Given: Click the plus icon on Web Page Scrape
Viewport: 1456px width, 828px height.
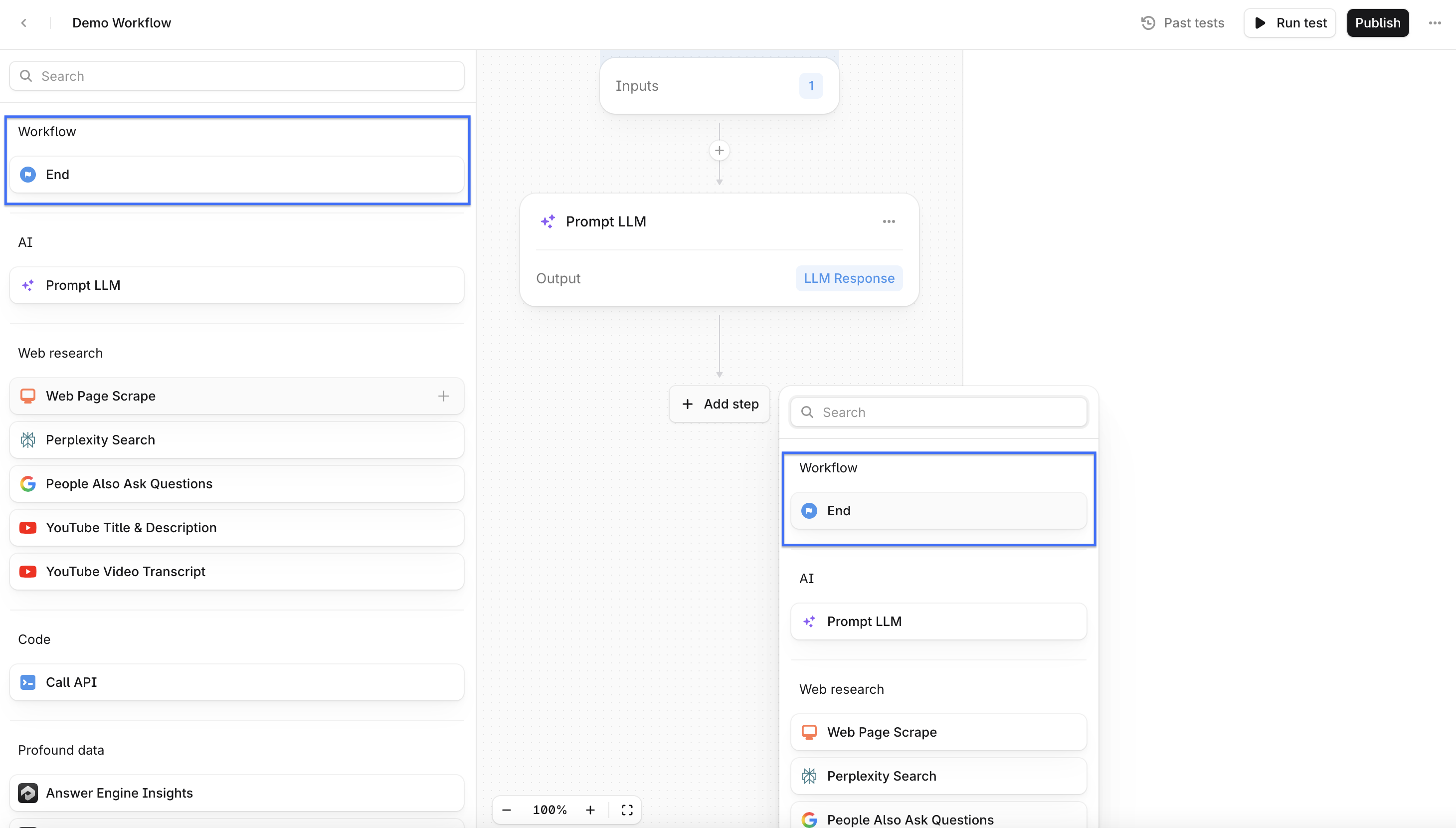Looking at the screenshot, I should tap(444, 396).
